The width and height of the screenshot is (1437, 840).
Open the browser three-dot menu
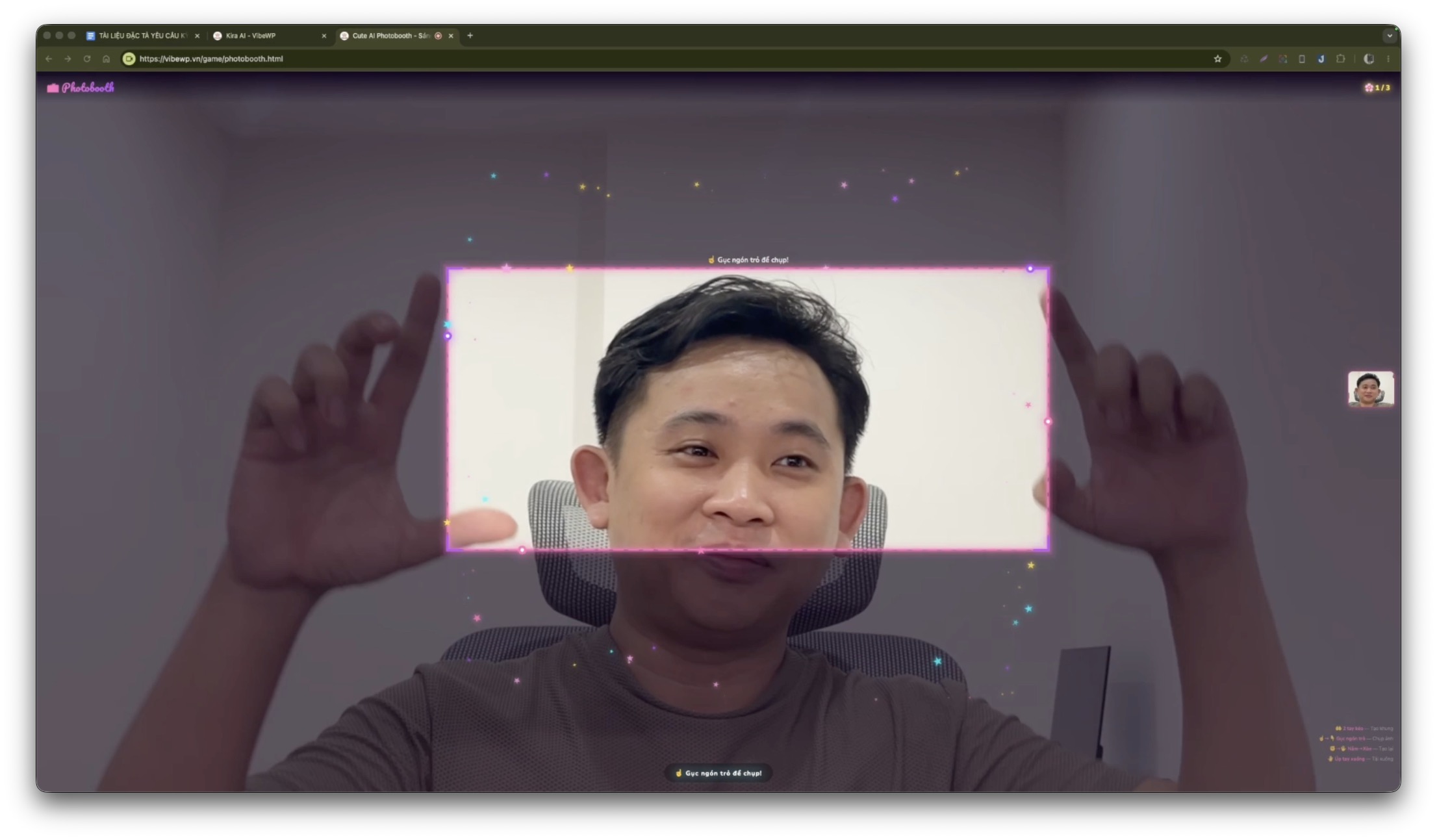[x=1388, y=58]
